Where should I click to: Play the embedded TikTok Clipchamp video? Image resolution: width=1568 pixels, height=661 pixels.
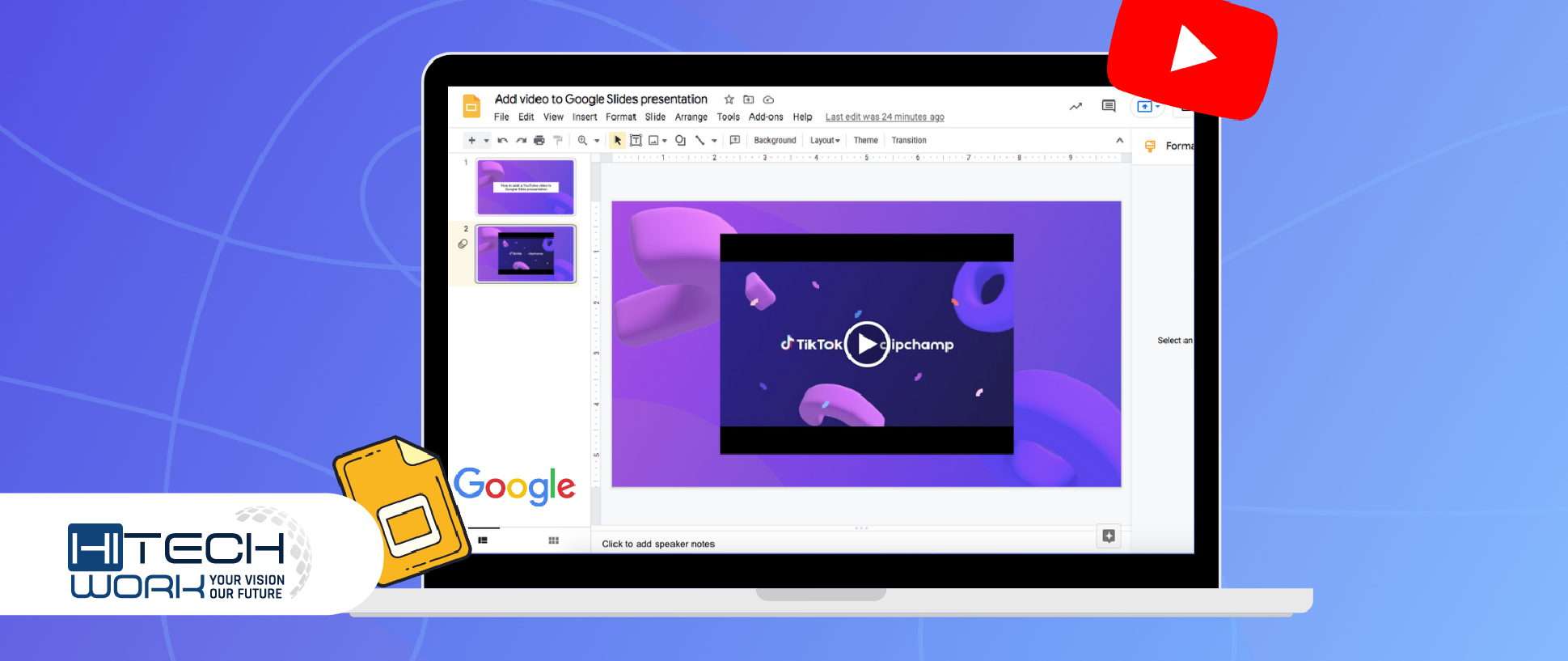coord(866,344)
